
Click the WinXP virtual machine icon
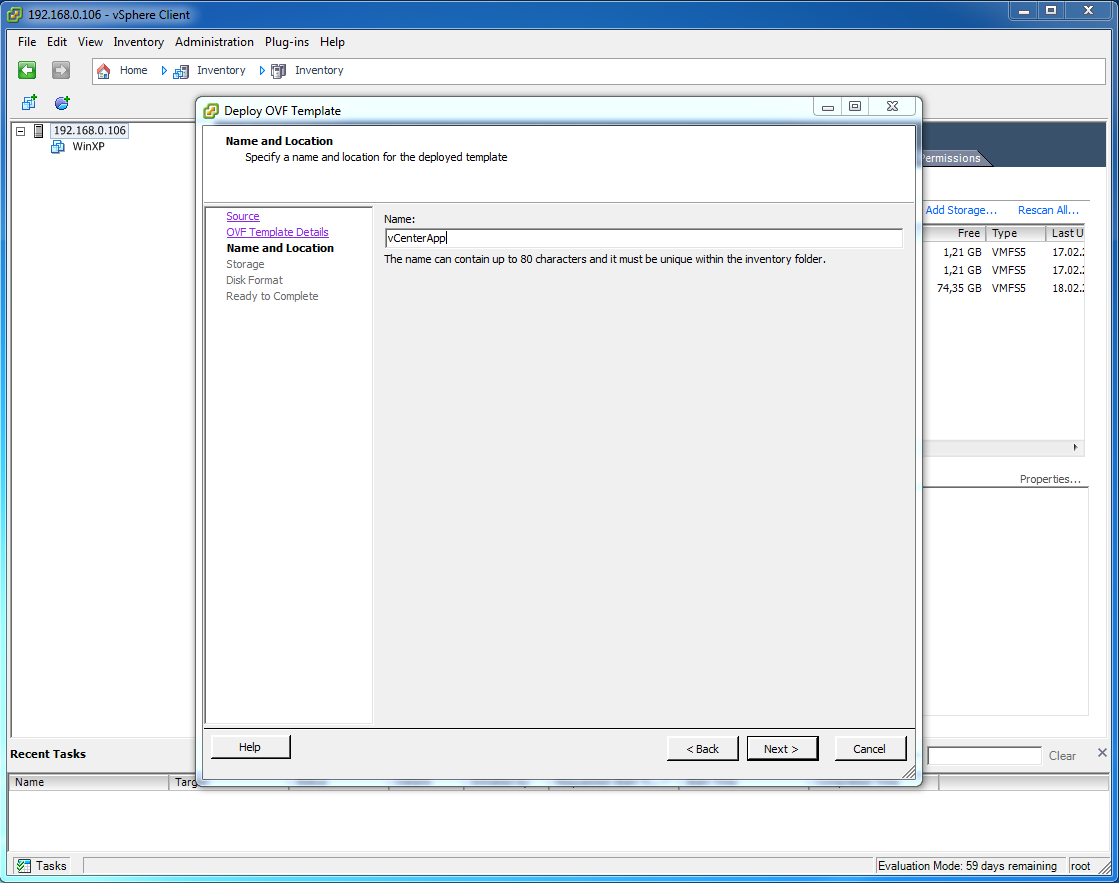[x=58, y=146]
